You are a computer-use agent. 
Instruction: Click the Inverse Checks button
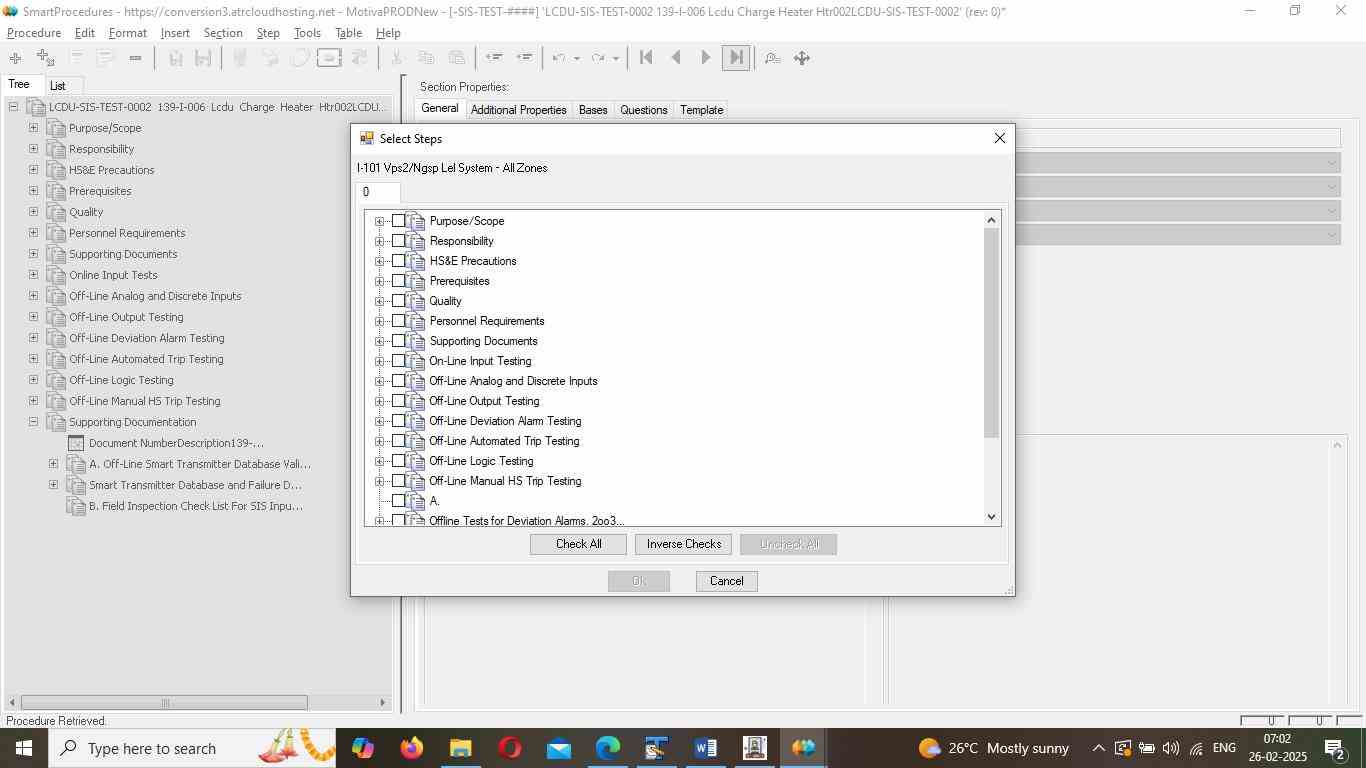pos(684,544)
